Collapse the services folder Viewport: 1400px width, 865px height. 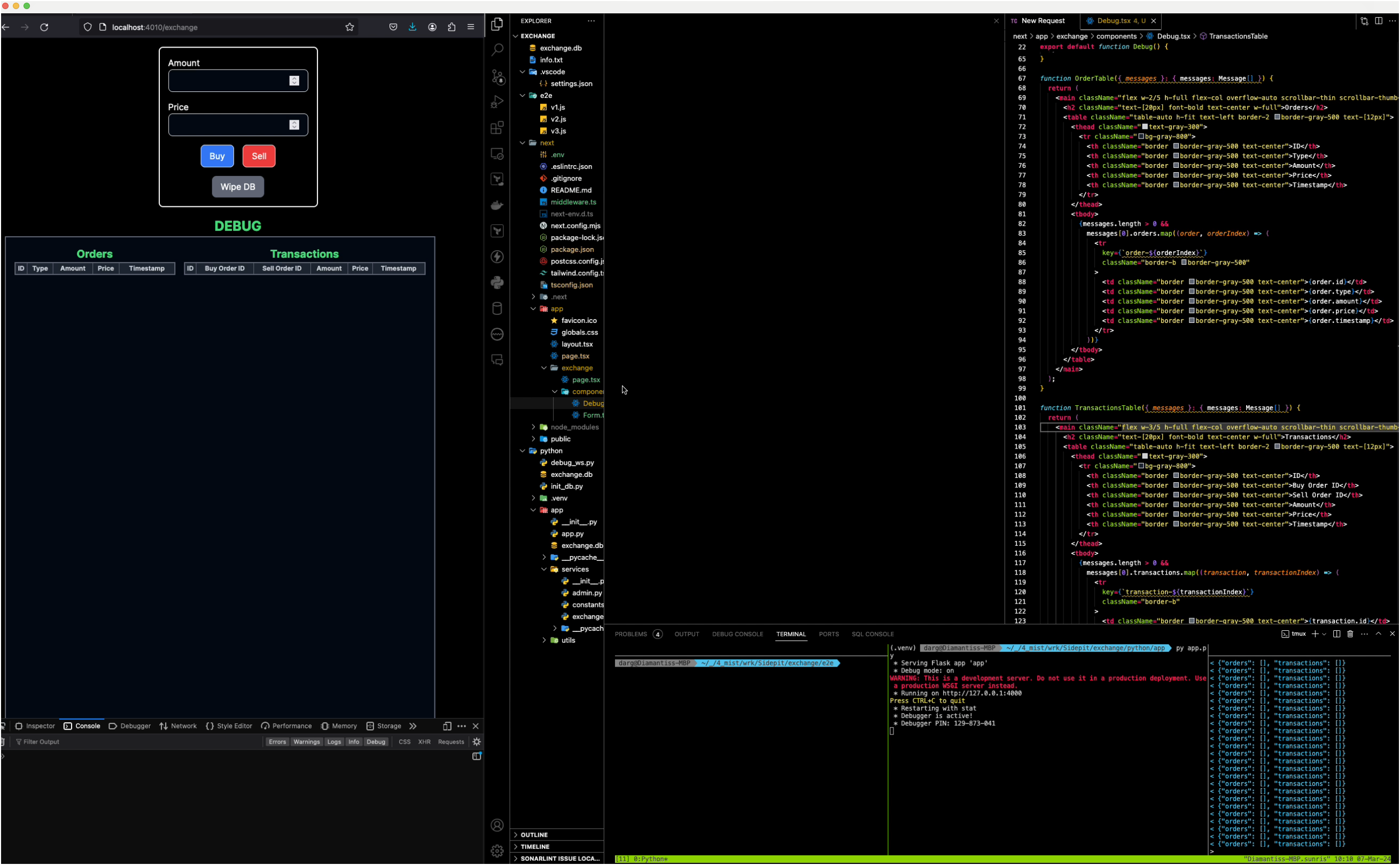[574, 569]
